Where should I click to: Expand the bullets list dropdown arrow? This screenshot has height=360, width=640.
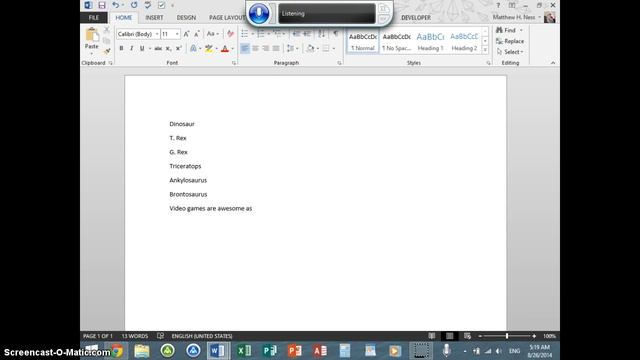click(252, 34)
